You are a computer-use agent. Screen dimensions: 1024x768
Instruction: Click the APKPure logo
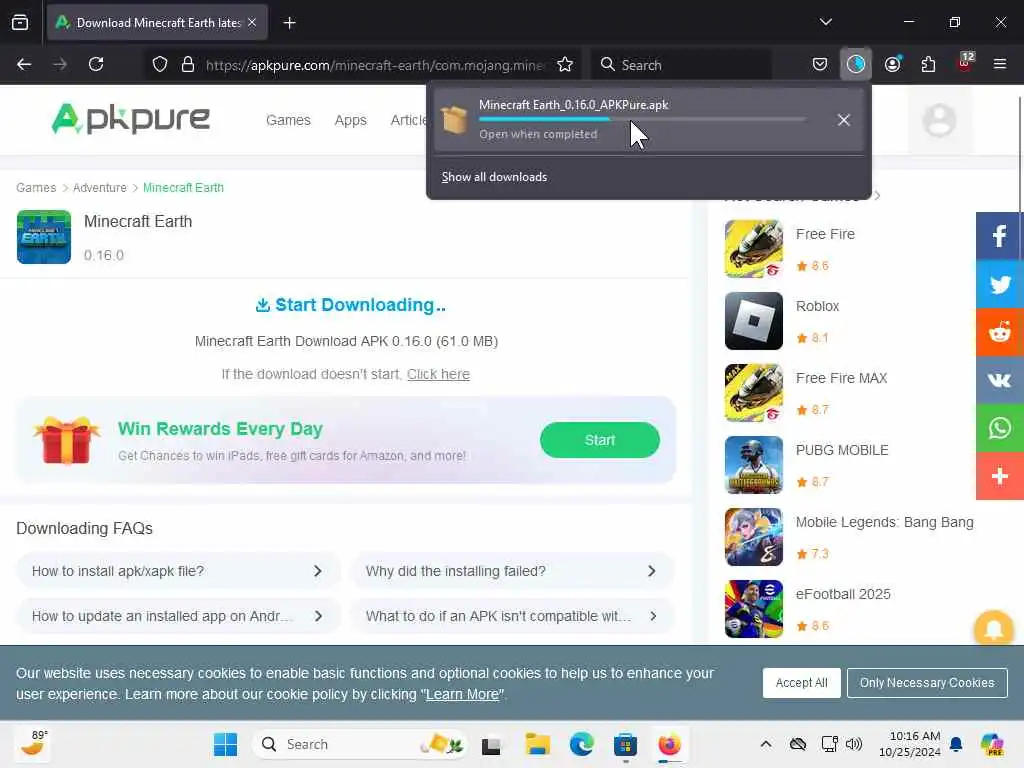click(131, 119)
